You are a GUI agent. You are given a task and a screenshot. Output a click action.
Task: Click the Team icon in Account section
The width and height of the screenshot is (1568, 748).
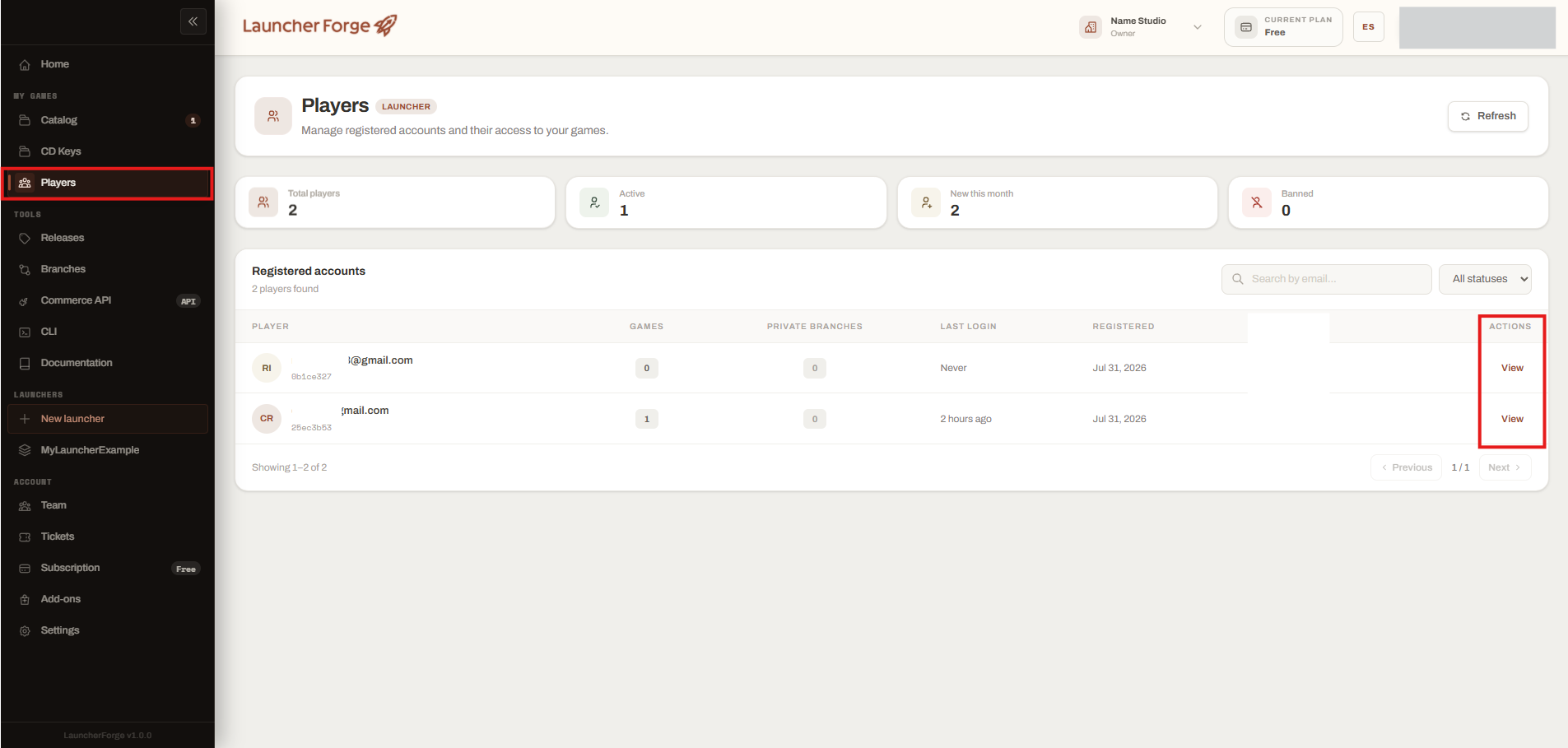[x=25, y=505]
